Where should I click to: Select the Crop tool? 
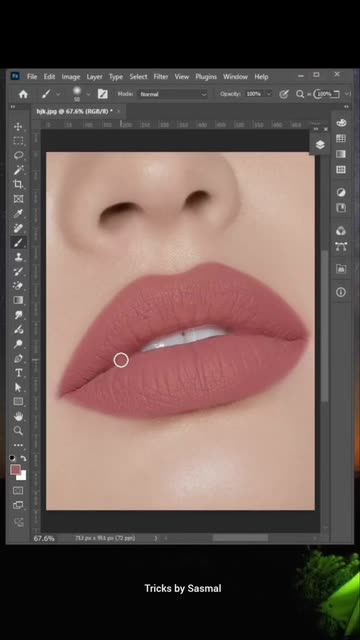[x=18, y=184]
